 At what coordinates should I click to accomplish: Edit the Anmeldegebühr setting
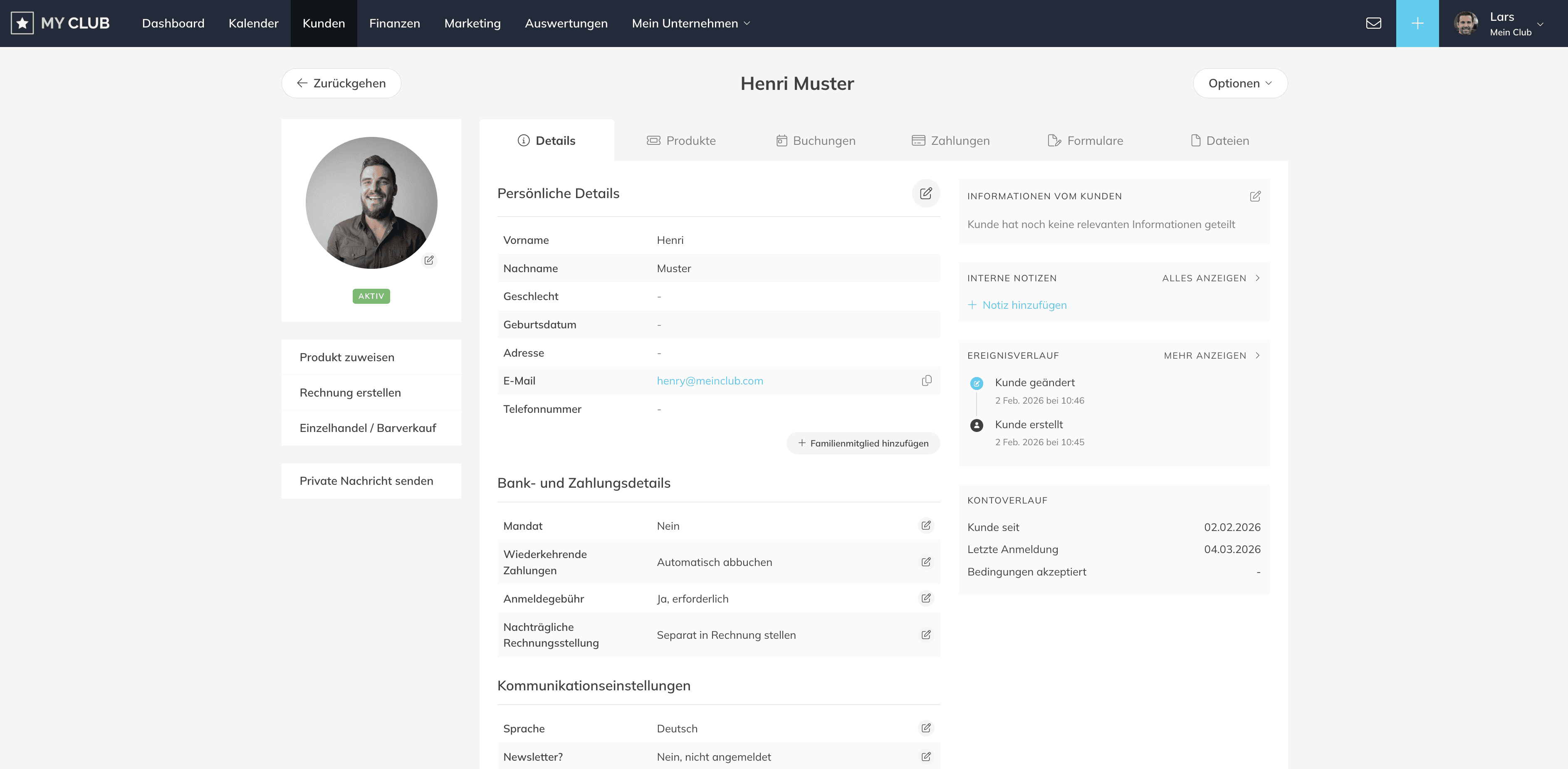(x=926, y=598)
